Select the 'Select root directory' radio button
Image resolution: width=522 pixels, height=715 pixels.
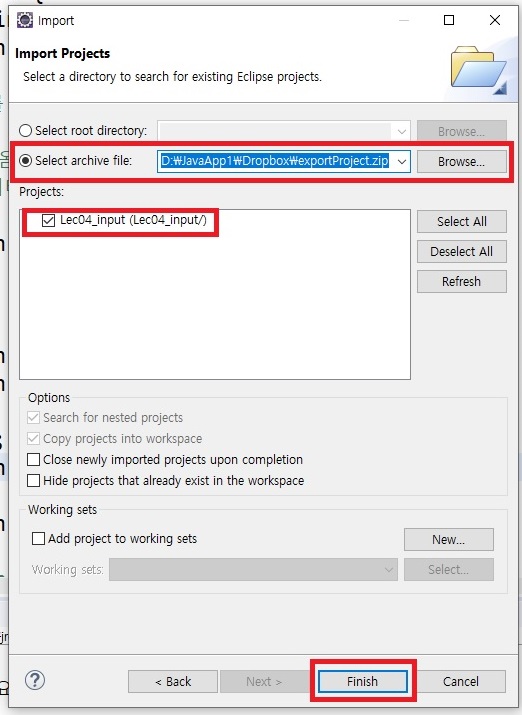(26, 131)
